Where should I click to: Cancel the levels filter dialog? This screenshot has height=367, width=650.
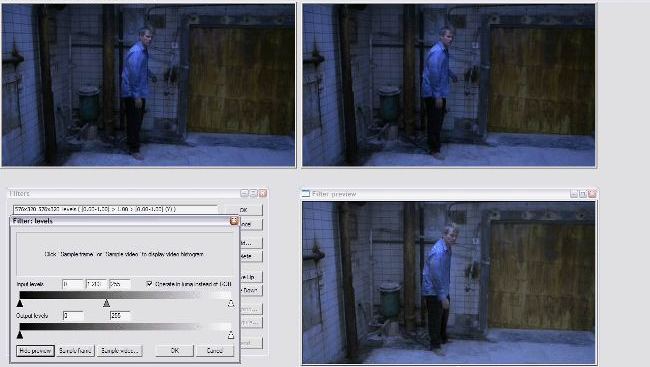click(215, 351)
